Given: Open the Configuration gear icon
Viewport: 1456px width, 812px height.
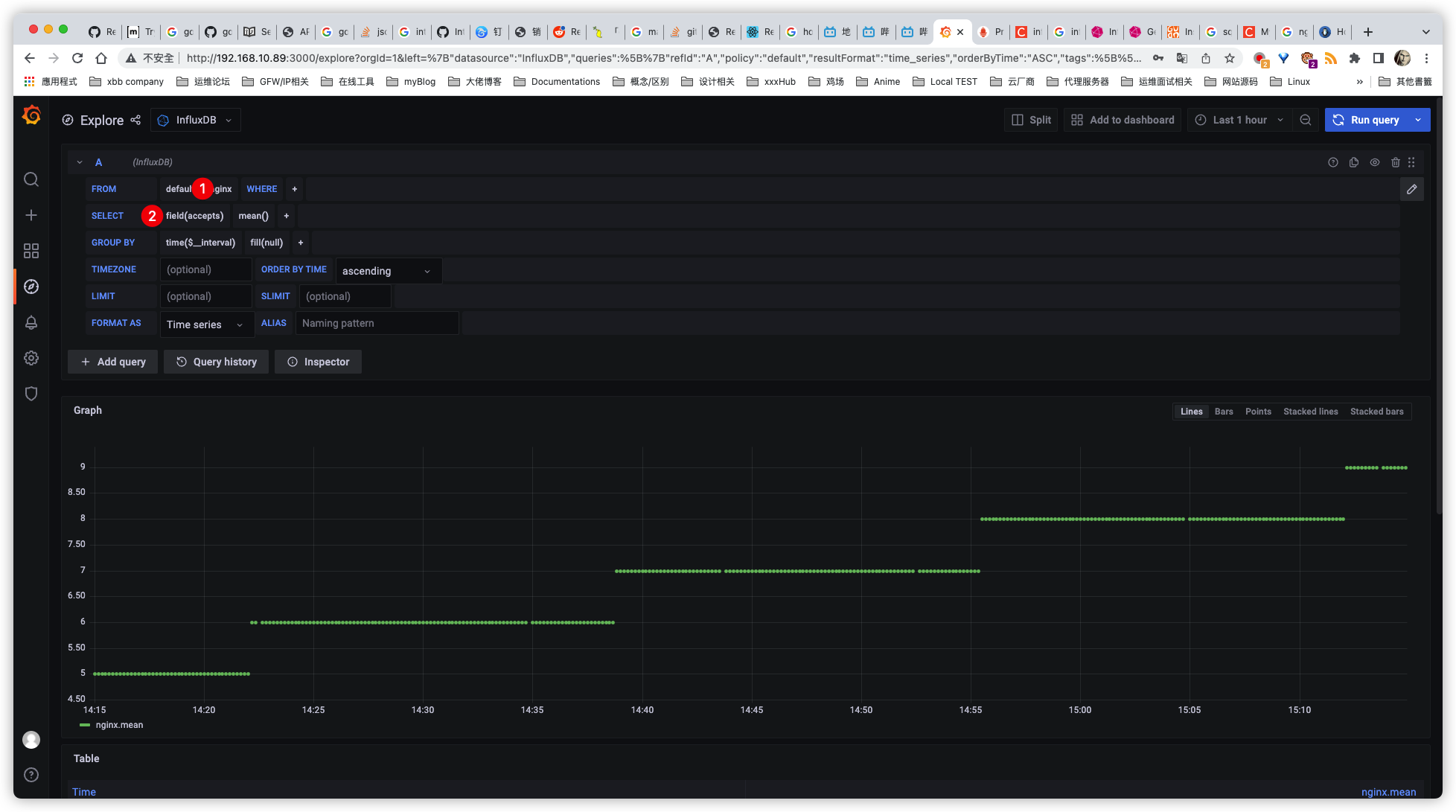Looking at the screenshot, I should click(x=31, y=358).
